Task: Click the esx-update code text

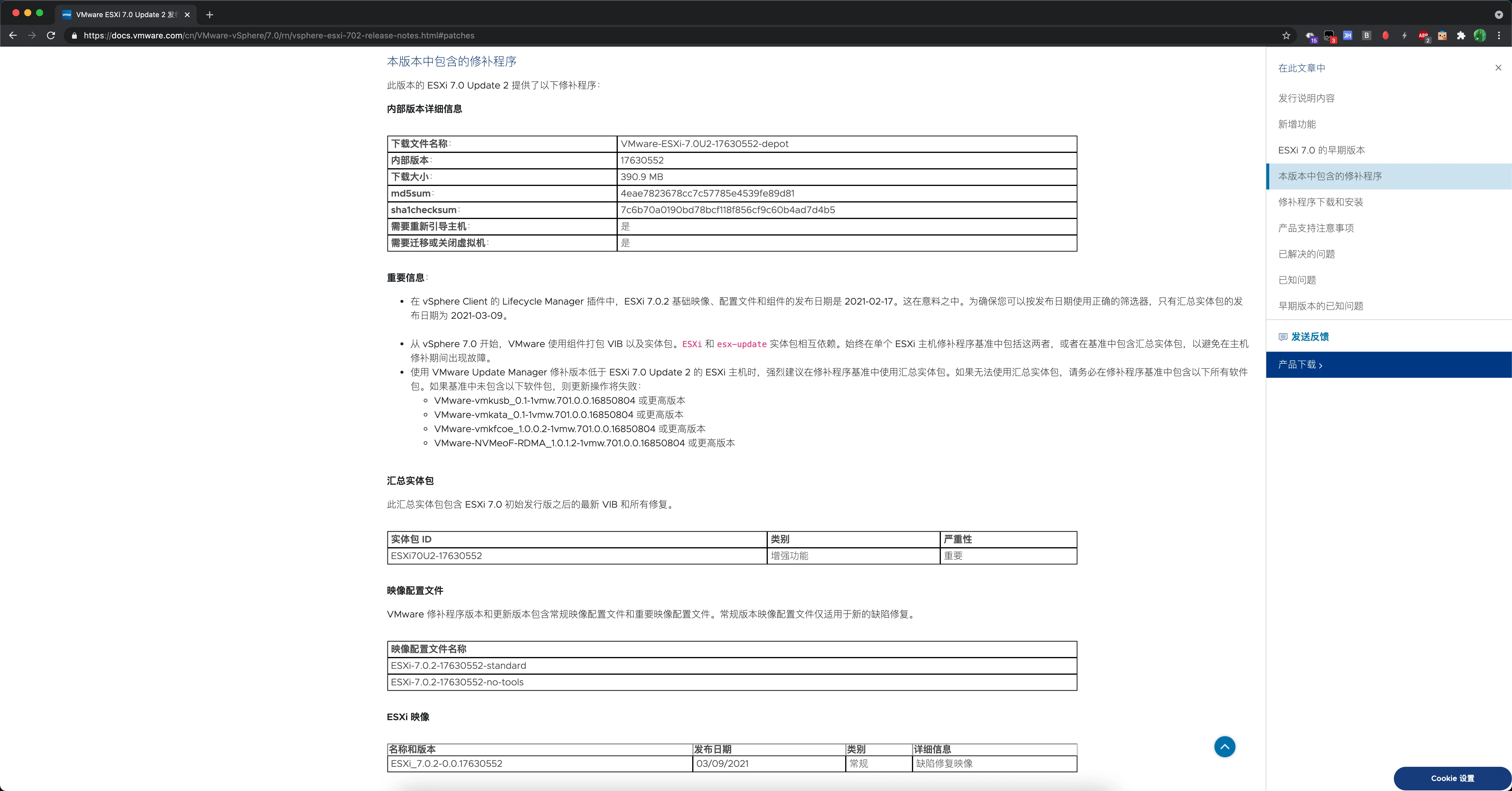Action: point(741,344)
